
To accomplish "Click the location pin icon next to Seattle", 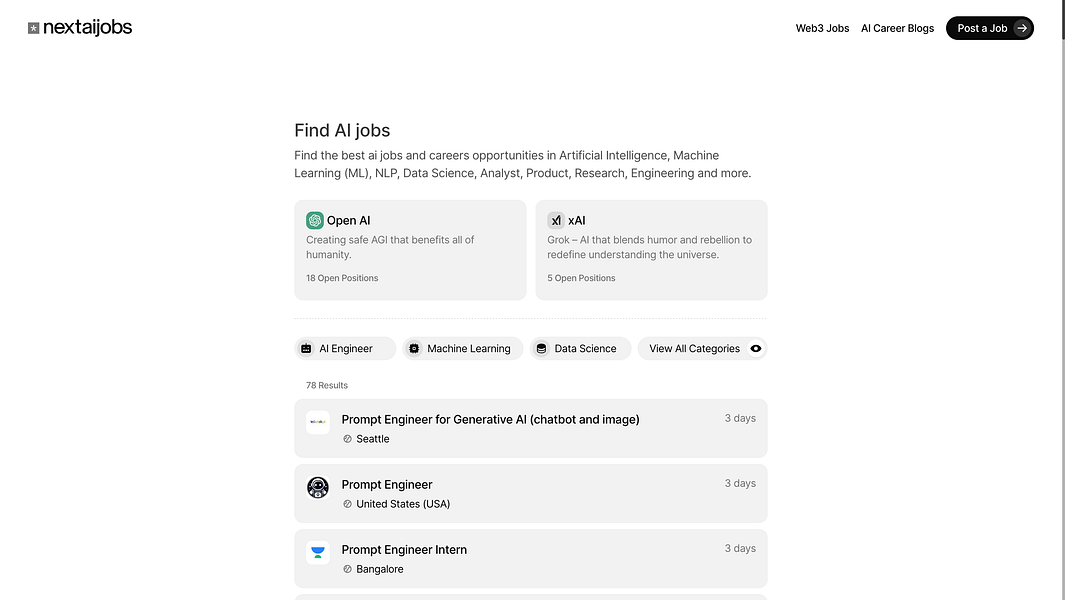I will click(348, 438).
